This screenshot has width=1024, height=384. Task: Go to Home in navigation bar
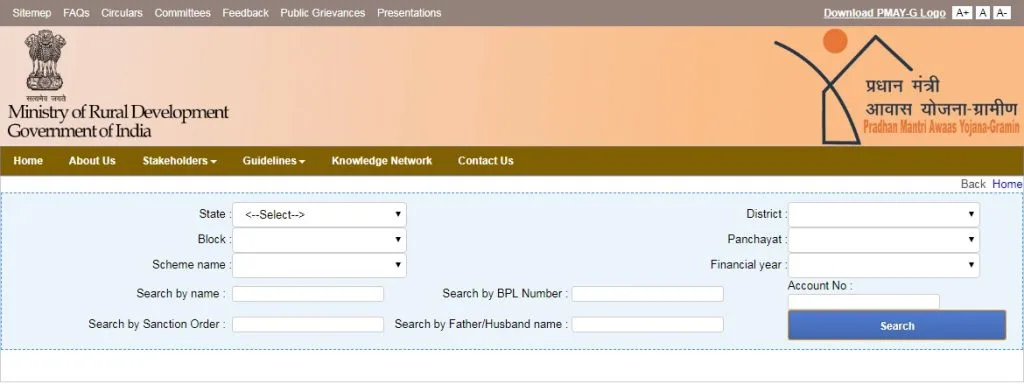pos(28,161)
